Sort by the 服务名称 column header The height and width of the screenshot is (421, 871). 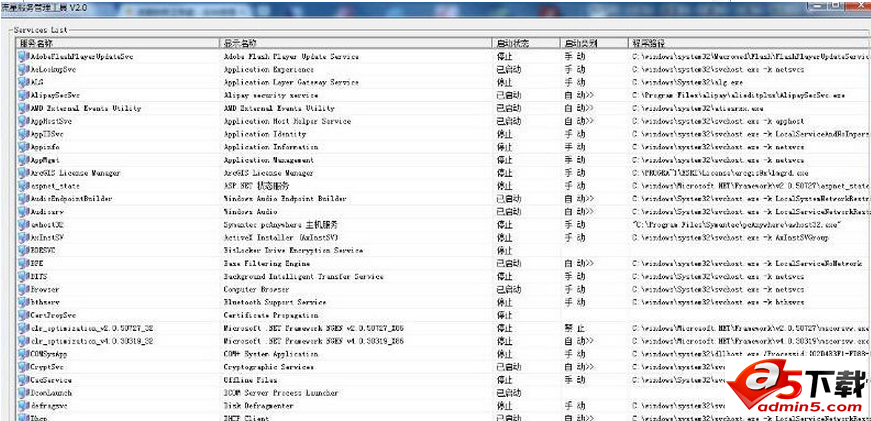118,43
